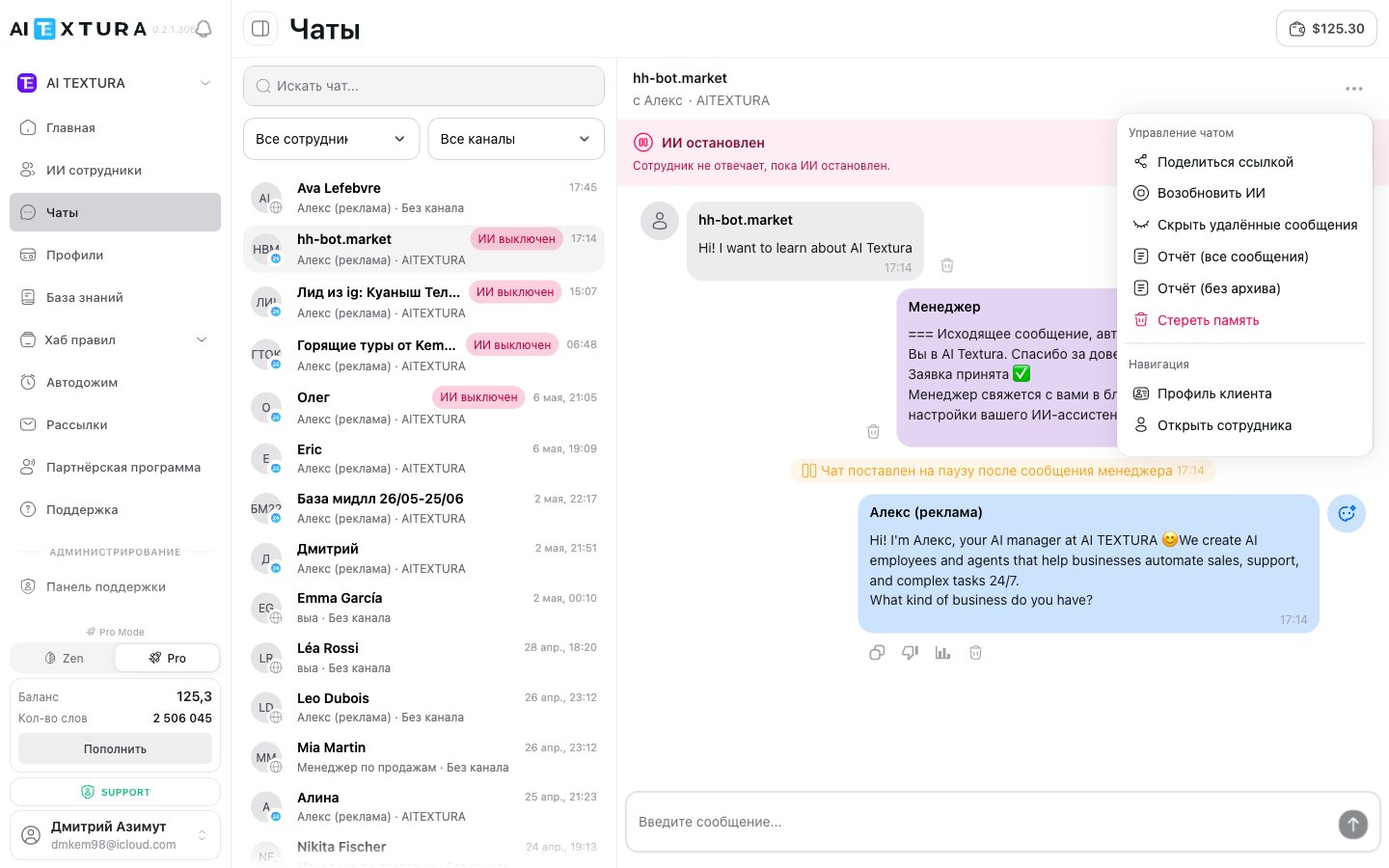1389x868 pixels.
Task: Delete Менеджер message trash icon
Action: 873,432
